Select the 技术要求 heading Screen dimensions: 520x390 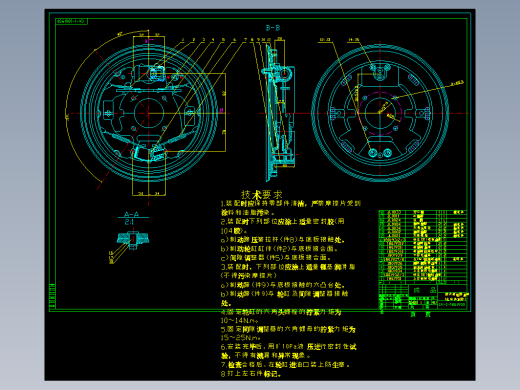(x=262, y=195)
